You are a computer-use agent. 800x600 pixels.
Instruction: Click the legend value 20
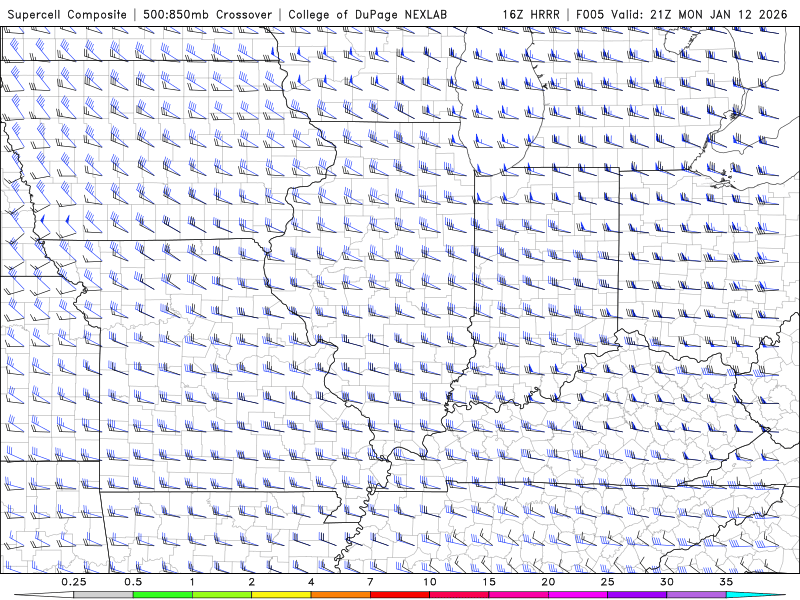pos(548,582)
